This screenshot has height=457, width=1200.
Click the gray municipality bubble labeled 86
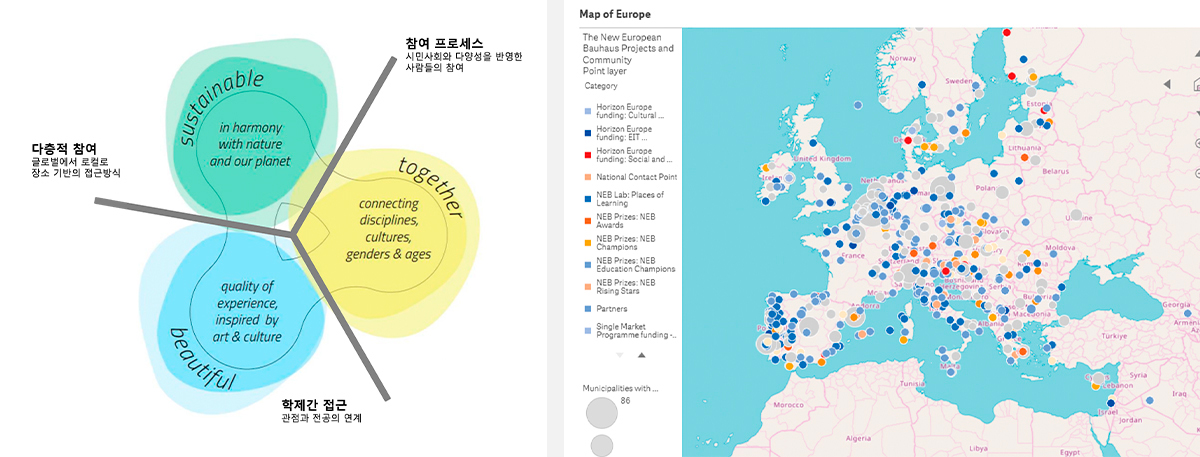point(601,411)
